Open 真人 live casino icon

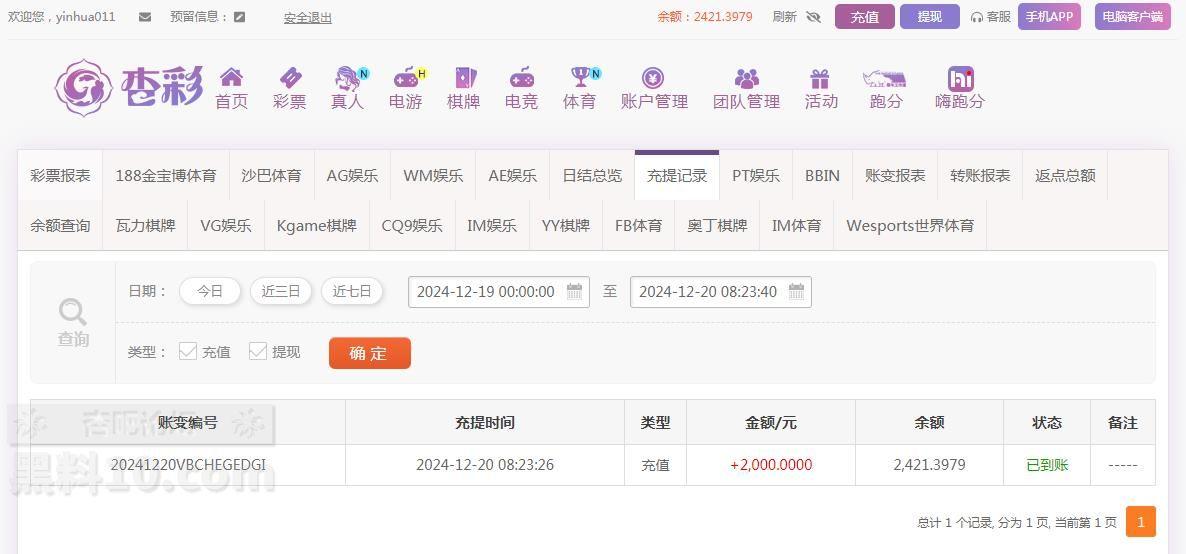(348, 77)
